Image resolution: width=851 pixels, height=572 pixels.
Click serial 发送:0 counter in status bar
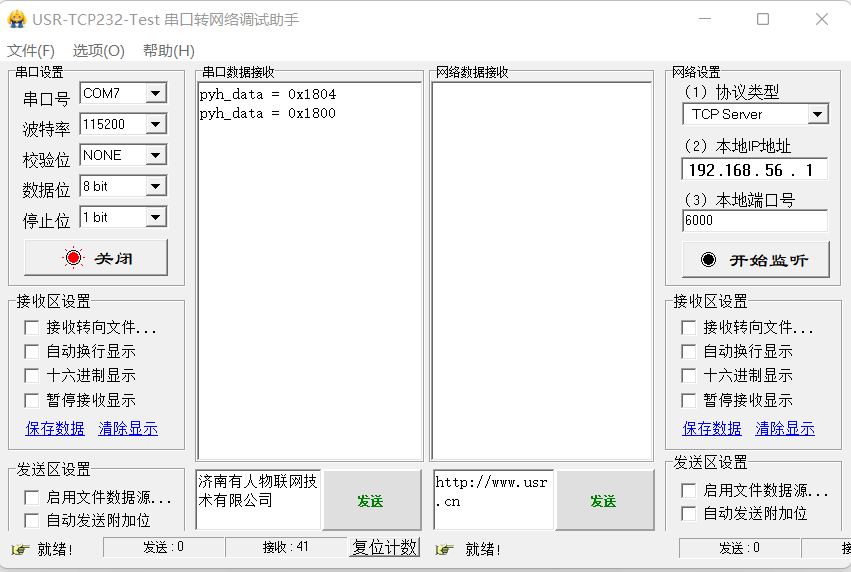pyautogui.click(x=163, y=547)
